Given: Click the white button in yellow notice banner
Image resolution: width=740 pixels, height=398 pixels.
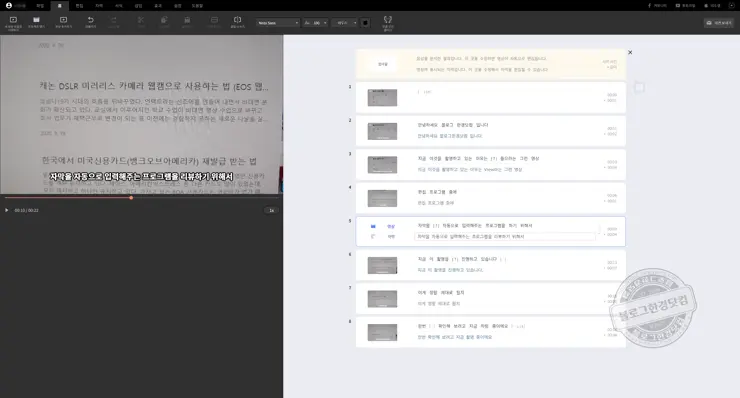Looking at the screenshot, I should tap(383, 64).
